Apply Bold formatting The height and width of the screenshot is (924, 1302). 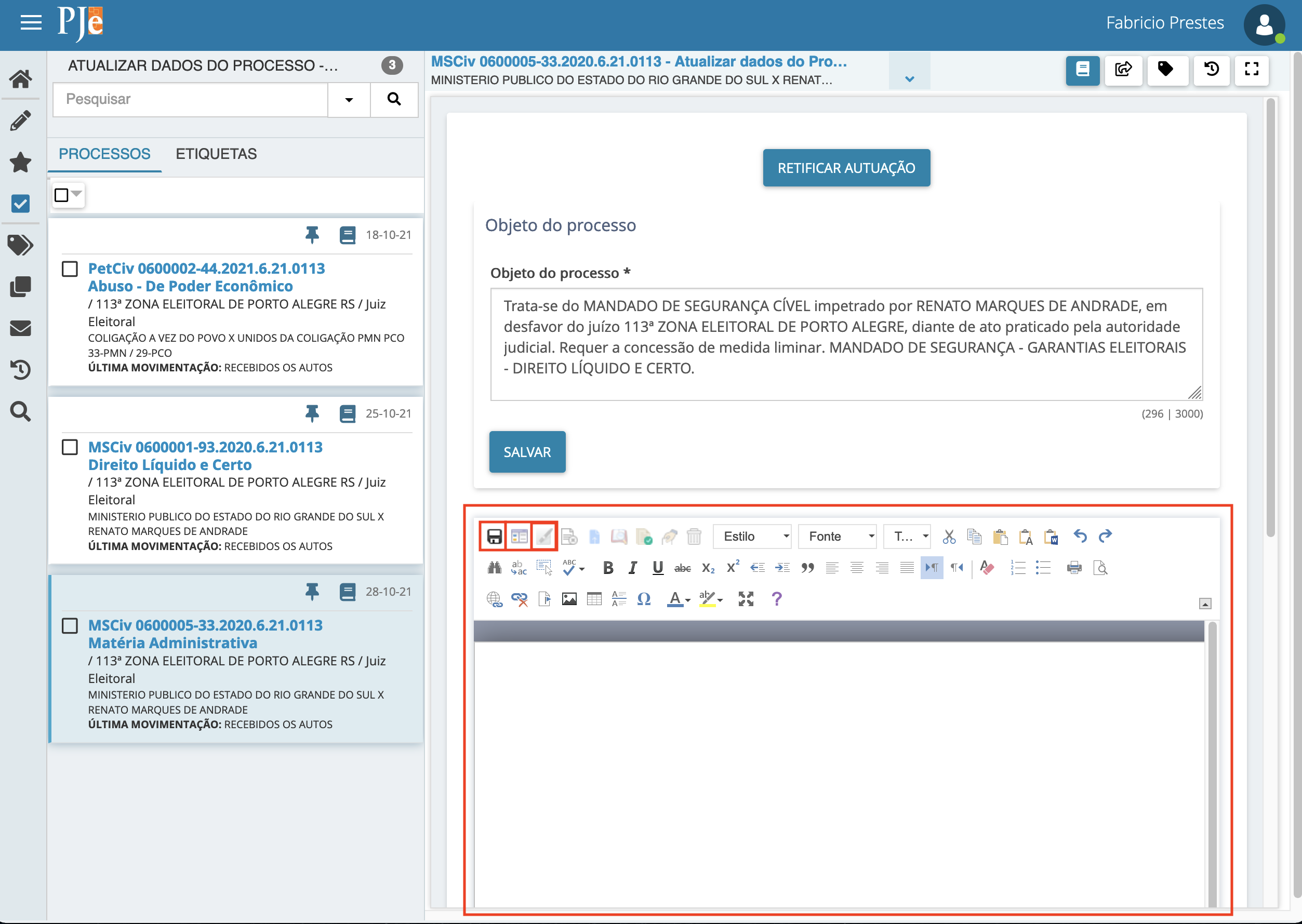[x=608, y=568]
